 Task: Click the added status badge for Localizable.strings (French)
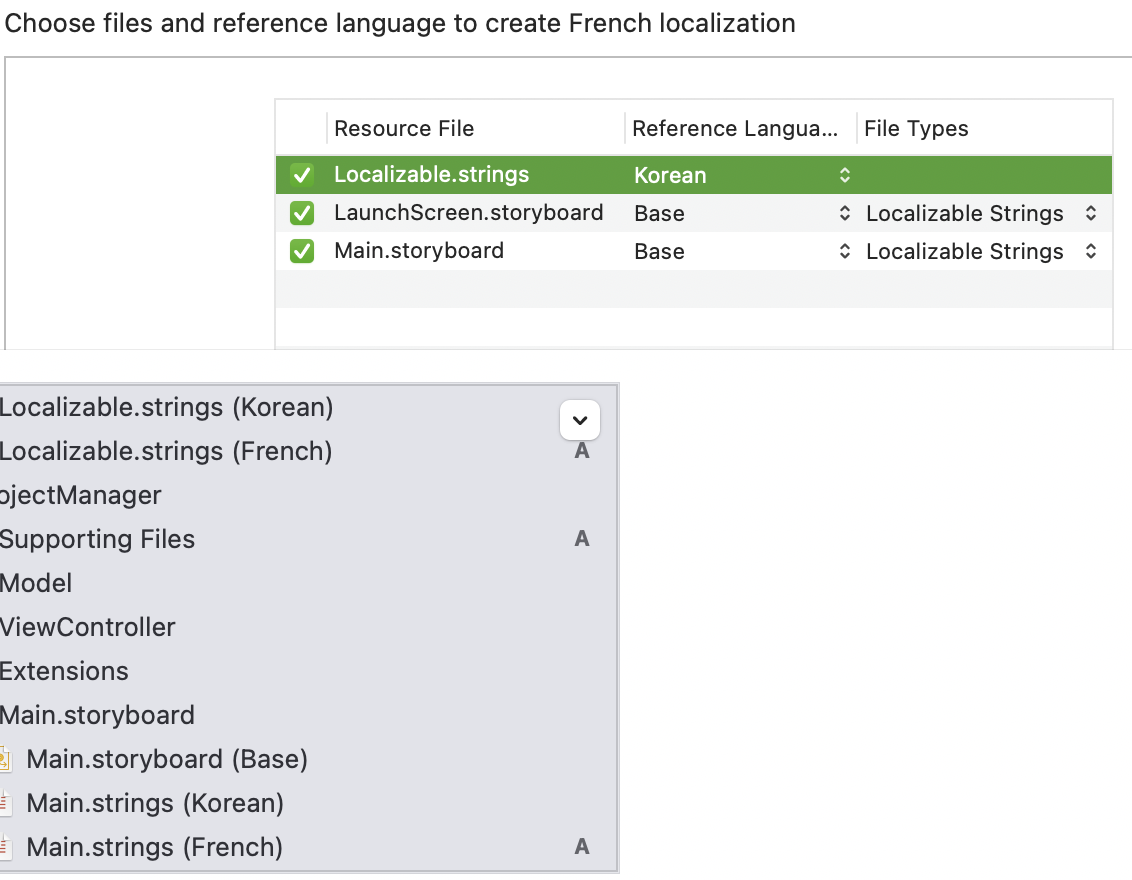coord(581,451)
